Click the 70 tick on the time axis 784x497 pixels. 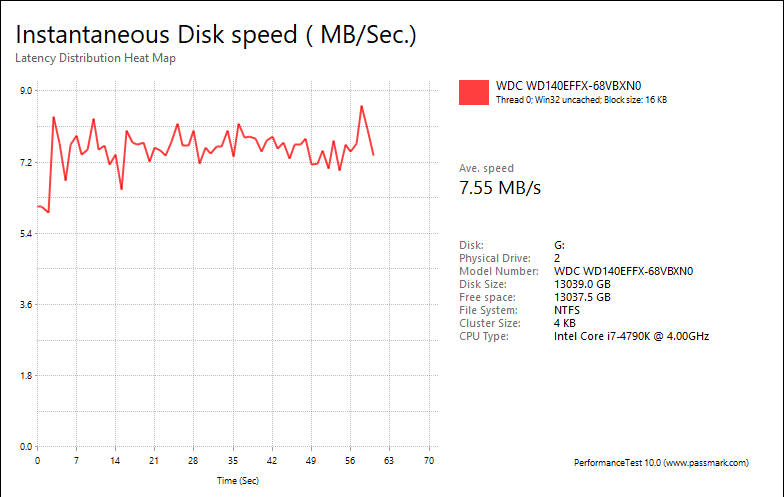(429, 461)
